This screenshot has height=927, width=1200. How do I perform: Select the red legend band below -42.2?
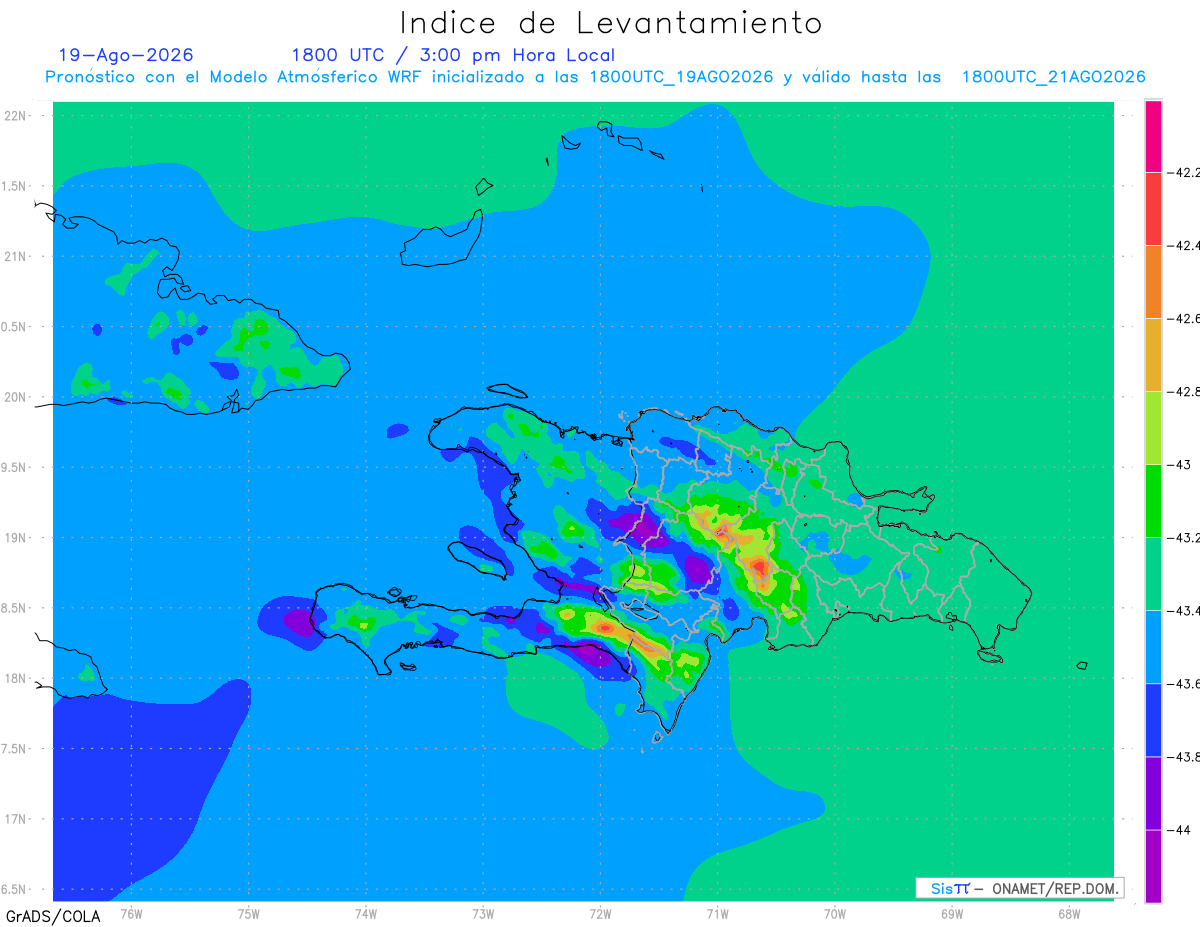pos(1153,209)
